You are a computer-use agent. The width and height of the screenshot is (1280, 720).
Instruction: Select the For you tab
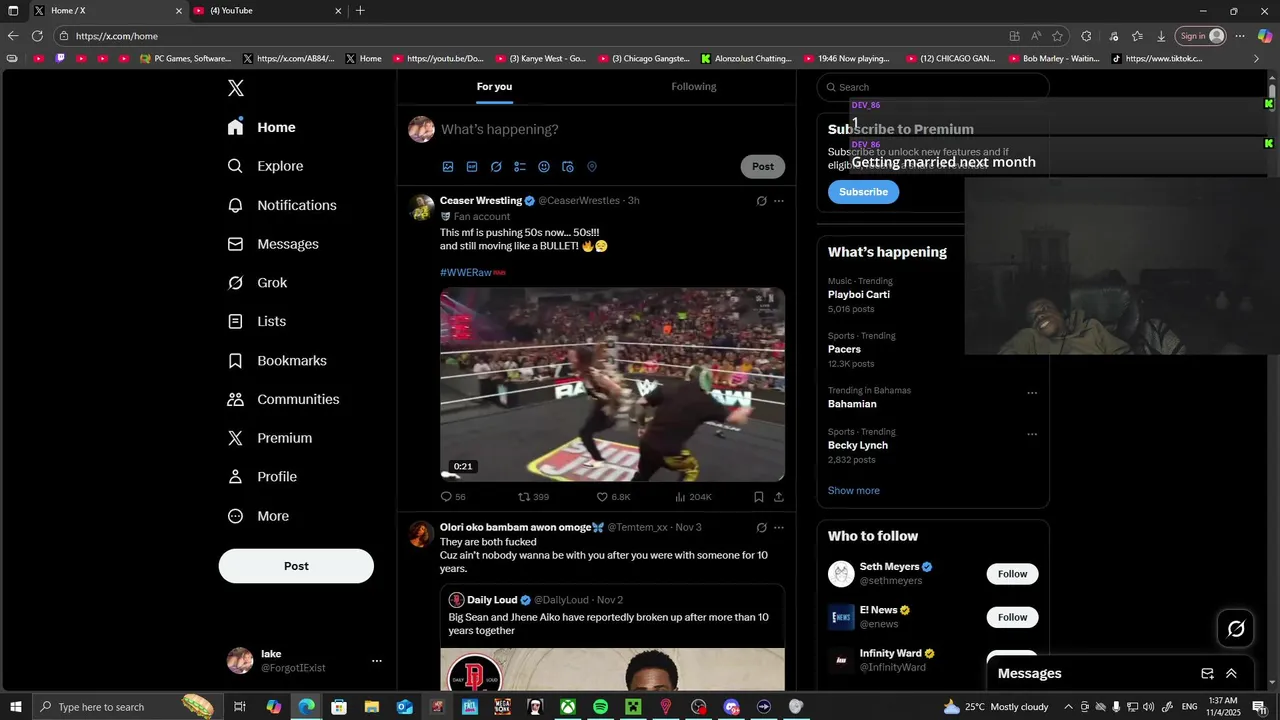pos(494,86)
